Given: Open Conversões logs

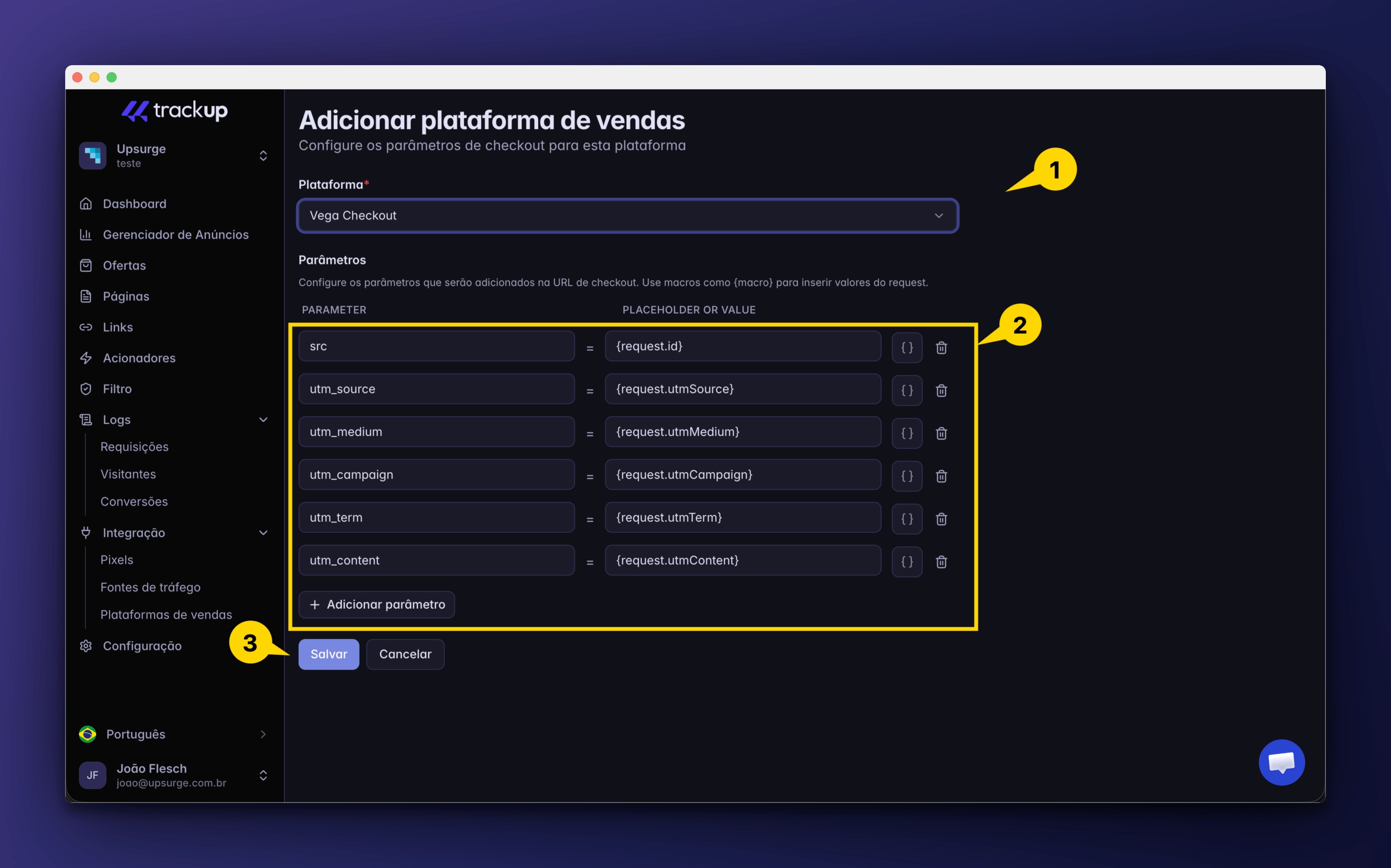Looking at the screenshot, I should click(134, 502).
